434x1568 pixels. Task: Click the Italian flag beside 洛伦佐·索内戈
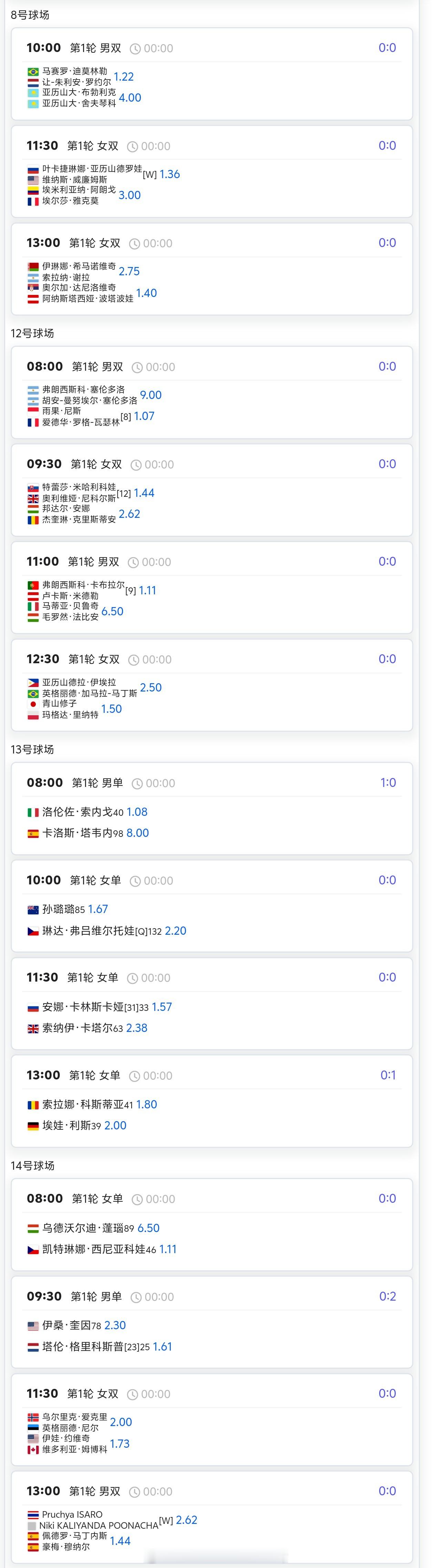coord(33,812)
